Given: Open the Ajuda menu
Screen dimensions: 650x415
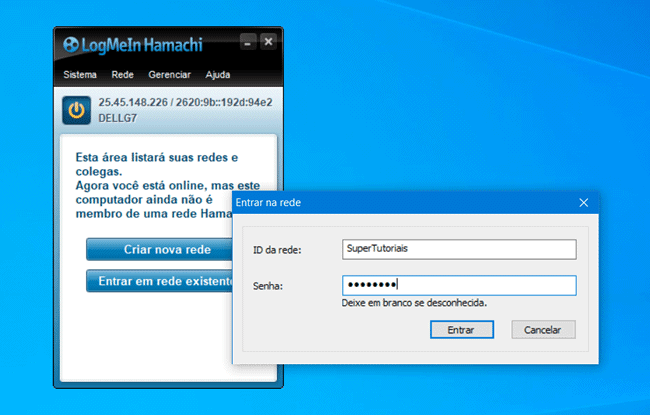Looking at the screenshot, I should [x=218, y=75].
